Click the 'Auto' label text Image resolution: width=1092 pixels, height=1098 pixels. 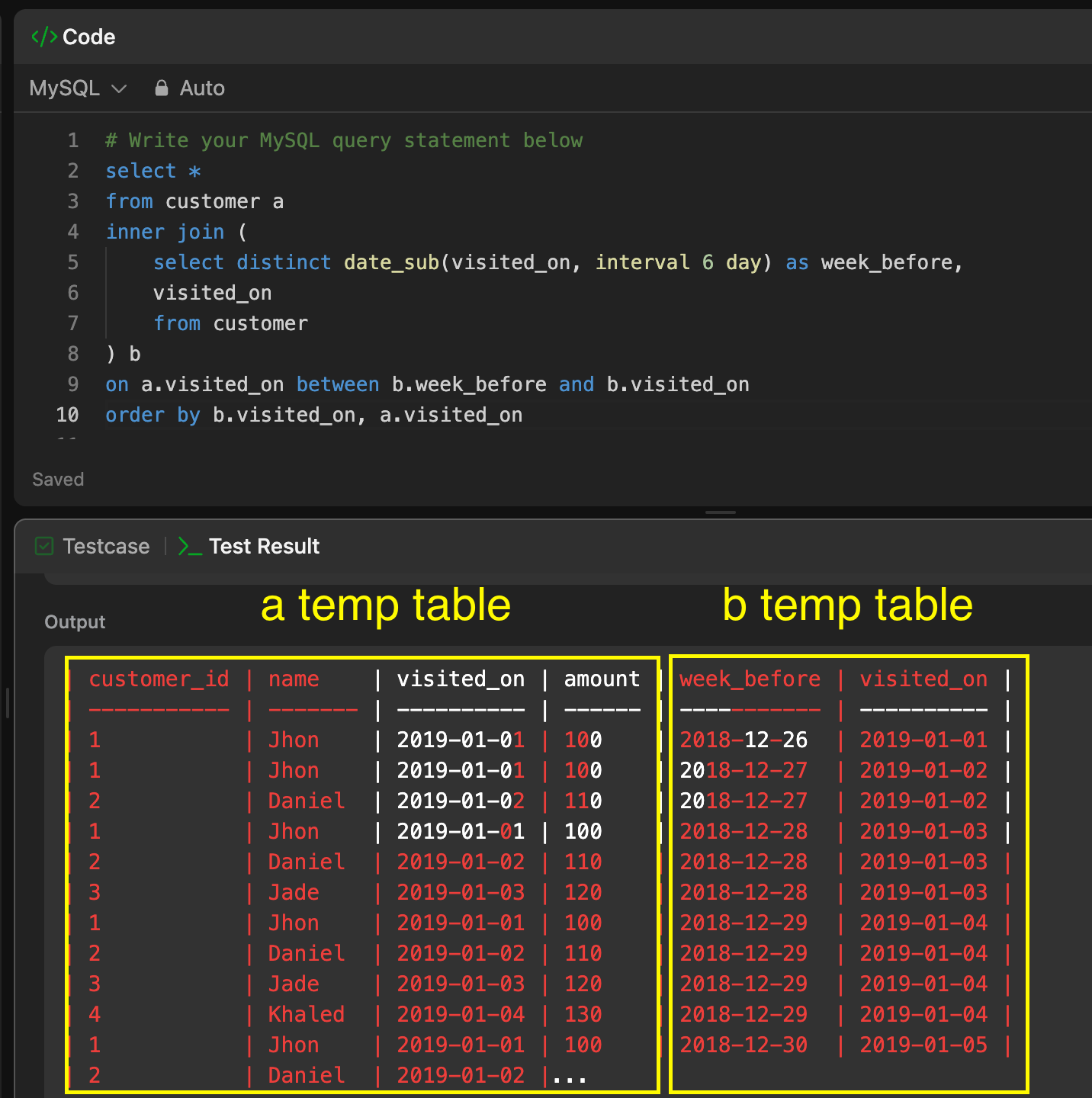coord(202,88)
